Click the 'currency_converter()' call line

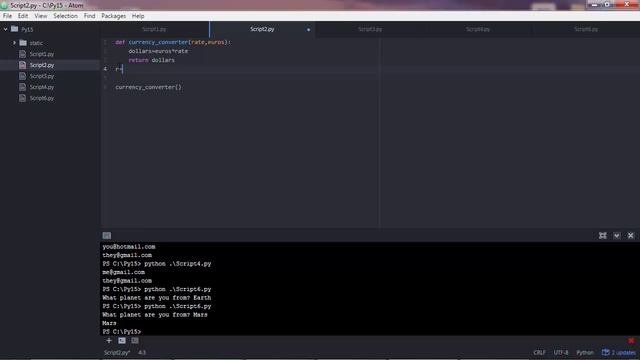click(x=148, y=87)
